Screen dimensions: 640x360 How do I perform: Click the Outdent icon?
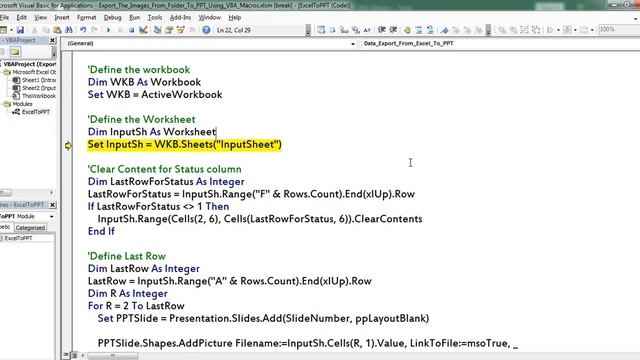click(x=393, y=30)
